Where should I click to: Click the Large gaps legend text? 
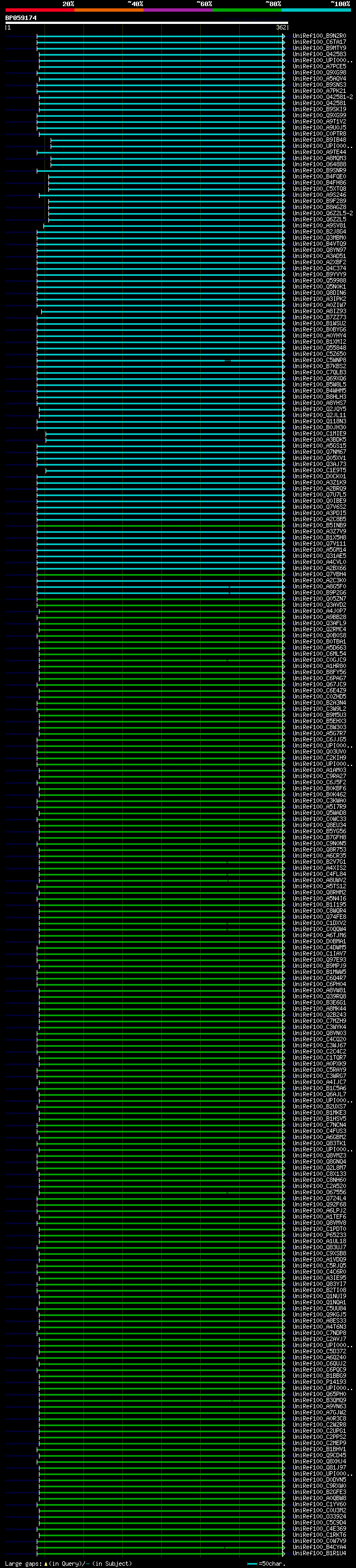pos(68,1564)
